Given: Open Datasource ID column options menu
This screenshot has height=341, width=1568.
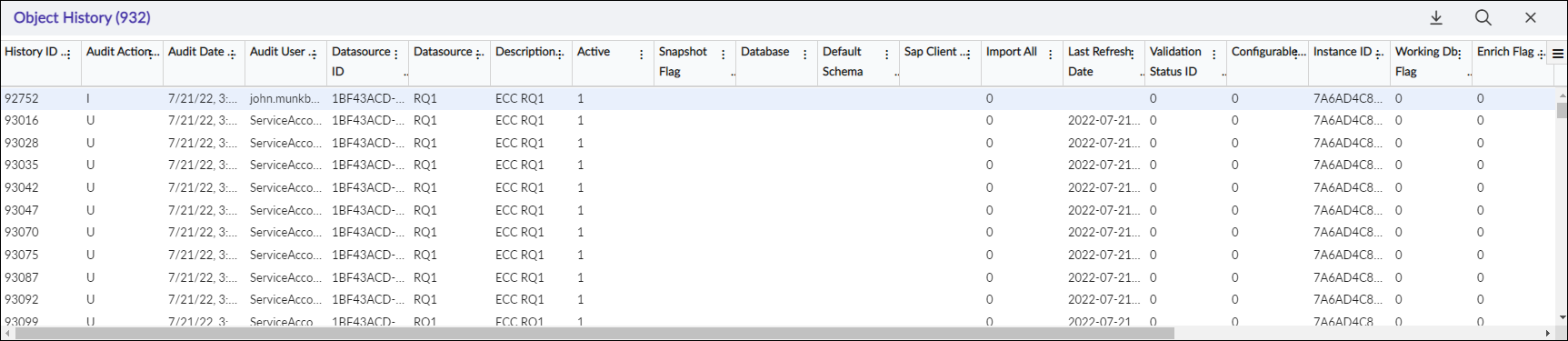Looking at the screenshot, I should click(396, 55).
